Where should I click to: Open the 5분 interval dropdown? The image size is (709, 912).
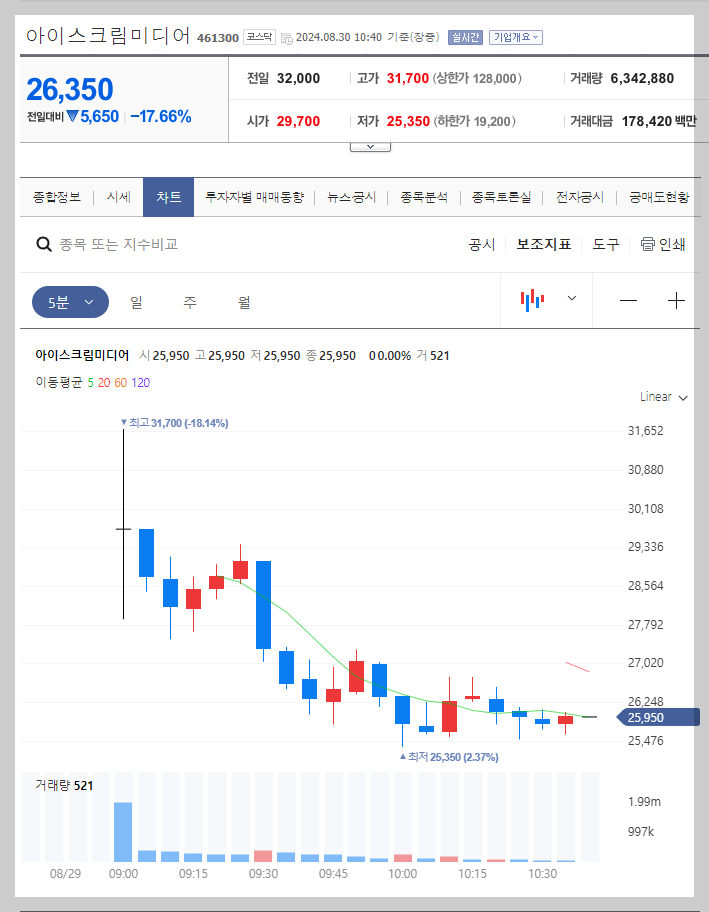coord(70,299)
